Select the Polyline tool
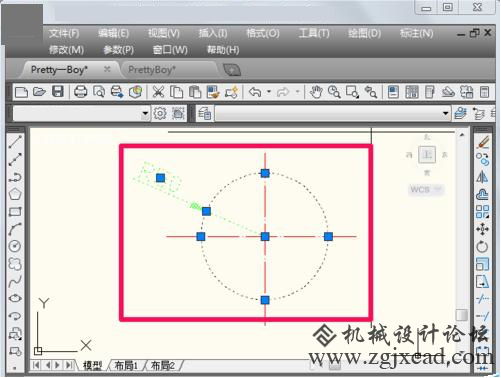 (15, 177)
